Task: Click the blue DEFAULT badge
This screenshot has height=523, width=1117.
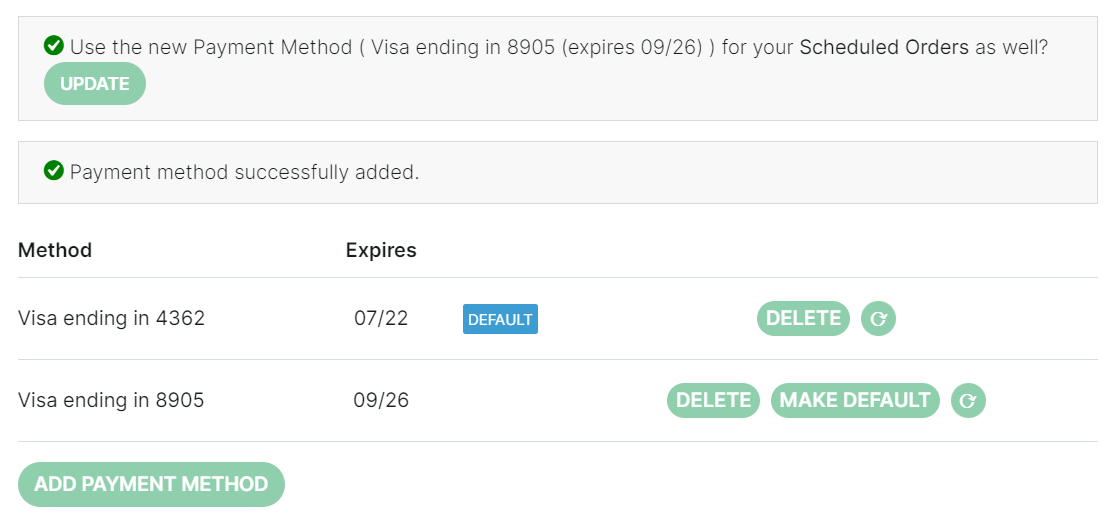Action: (500, 319)
